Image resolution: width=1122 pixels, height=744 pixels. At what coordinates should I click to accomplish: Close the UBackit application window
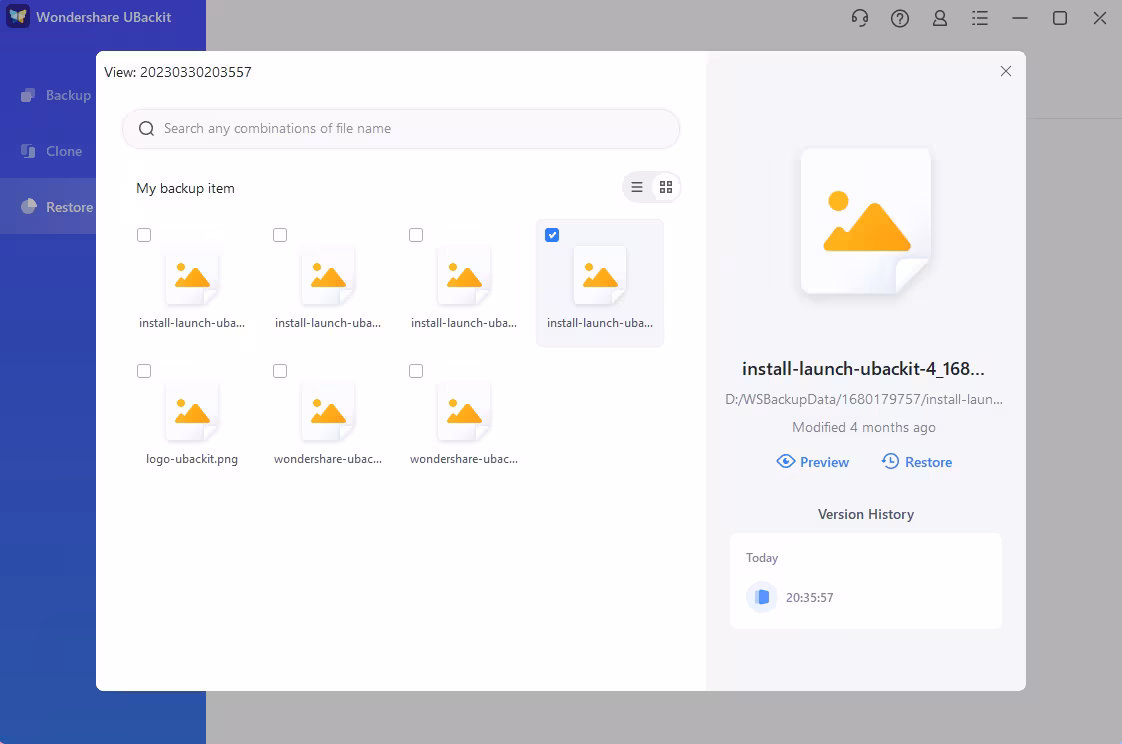[x=1100, y=18]
